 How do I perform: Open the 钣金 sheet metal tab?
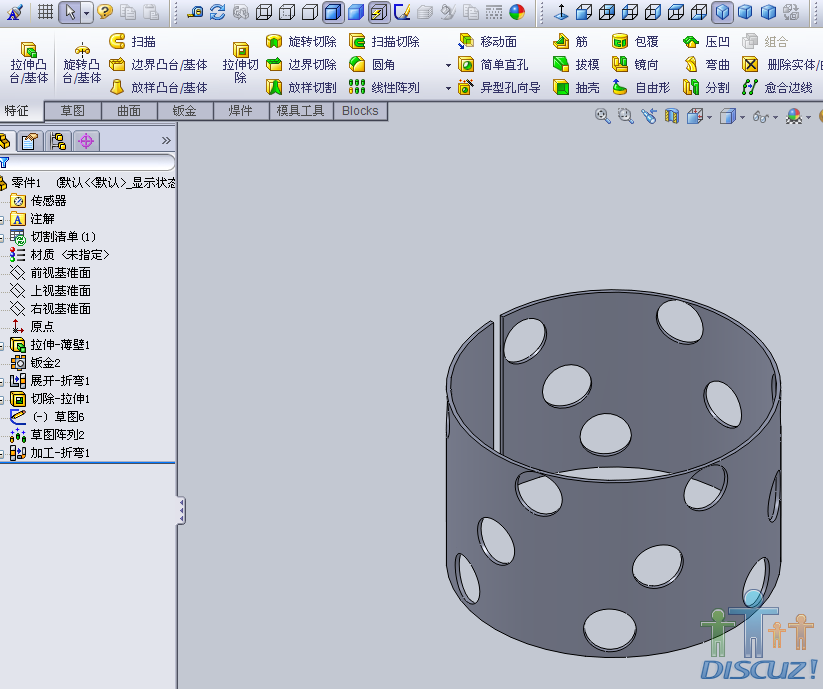pyautogui.click(x=185, y=111)
